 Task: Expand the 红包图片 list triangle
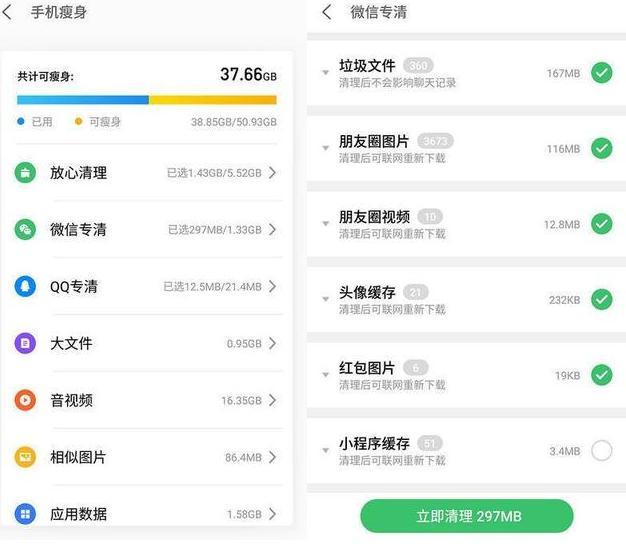pyautogui.click(x=325, y=376)
